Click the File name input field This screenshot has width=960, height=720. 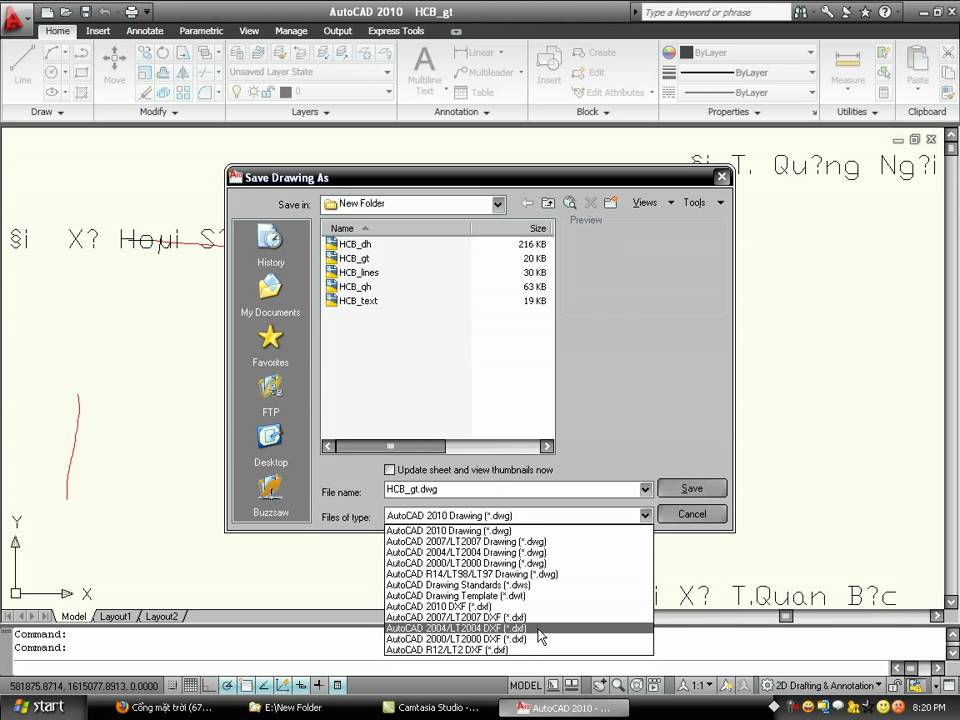click(511, 489)
